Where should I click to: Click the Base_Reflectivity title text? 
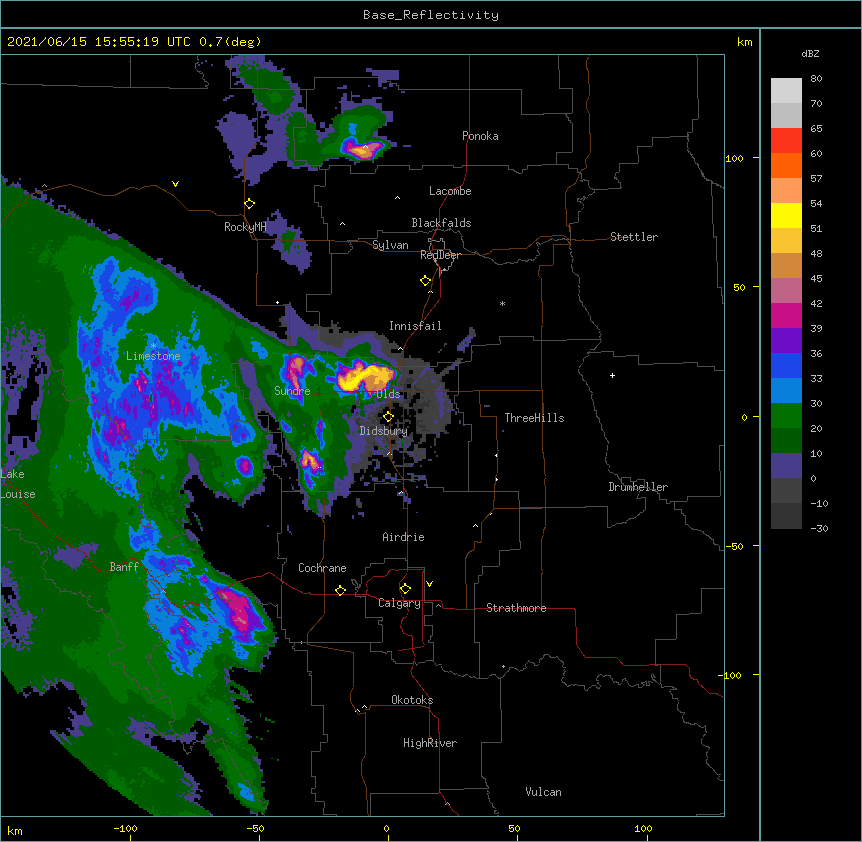[431, 15]
